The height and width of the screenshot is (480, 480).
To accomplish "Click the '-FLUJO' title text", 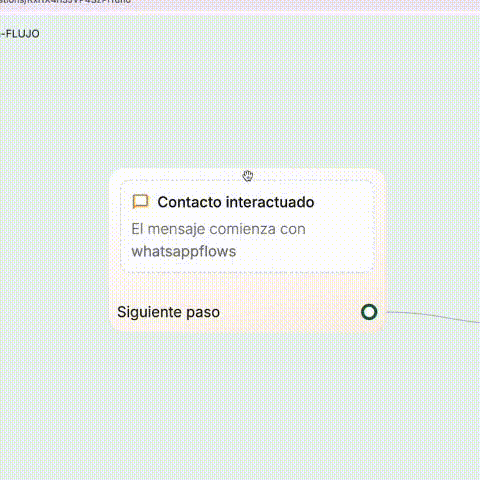I will pyautogui.click(x=20, y=34).
